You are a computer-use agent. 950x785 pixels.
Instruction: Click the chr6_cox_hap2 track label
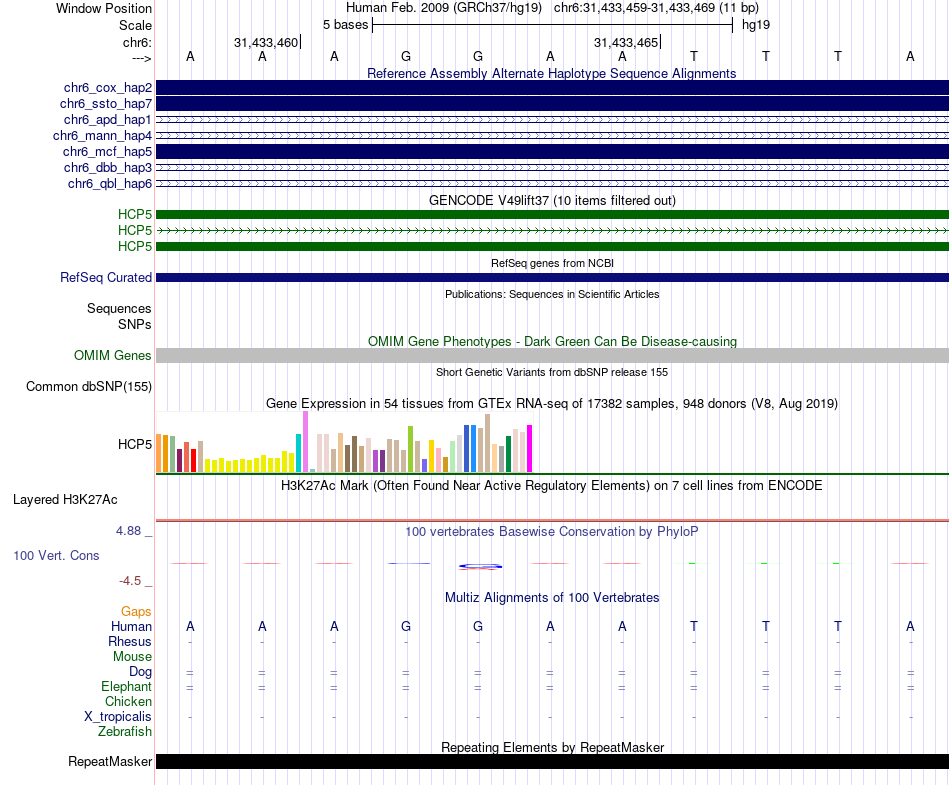[x=108, y=88]
